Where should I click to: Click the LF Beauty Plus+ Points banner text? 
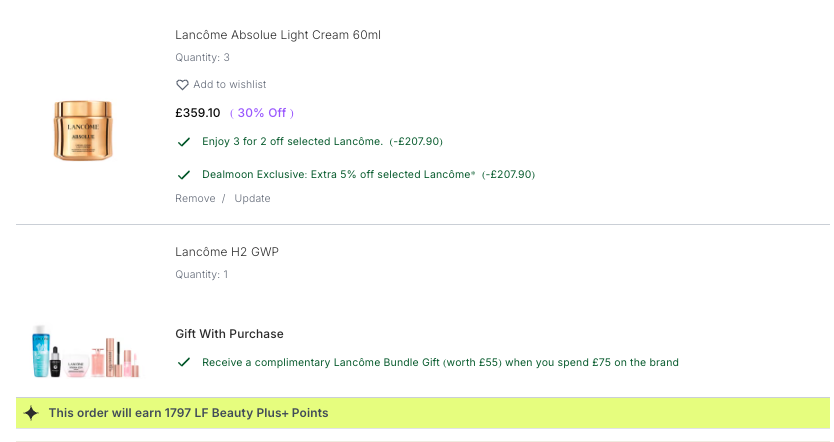tap(188, 413)
